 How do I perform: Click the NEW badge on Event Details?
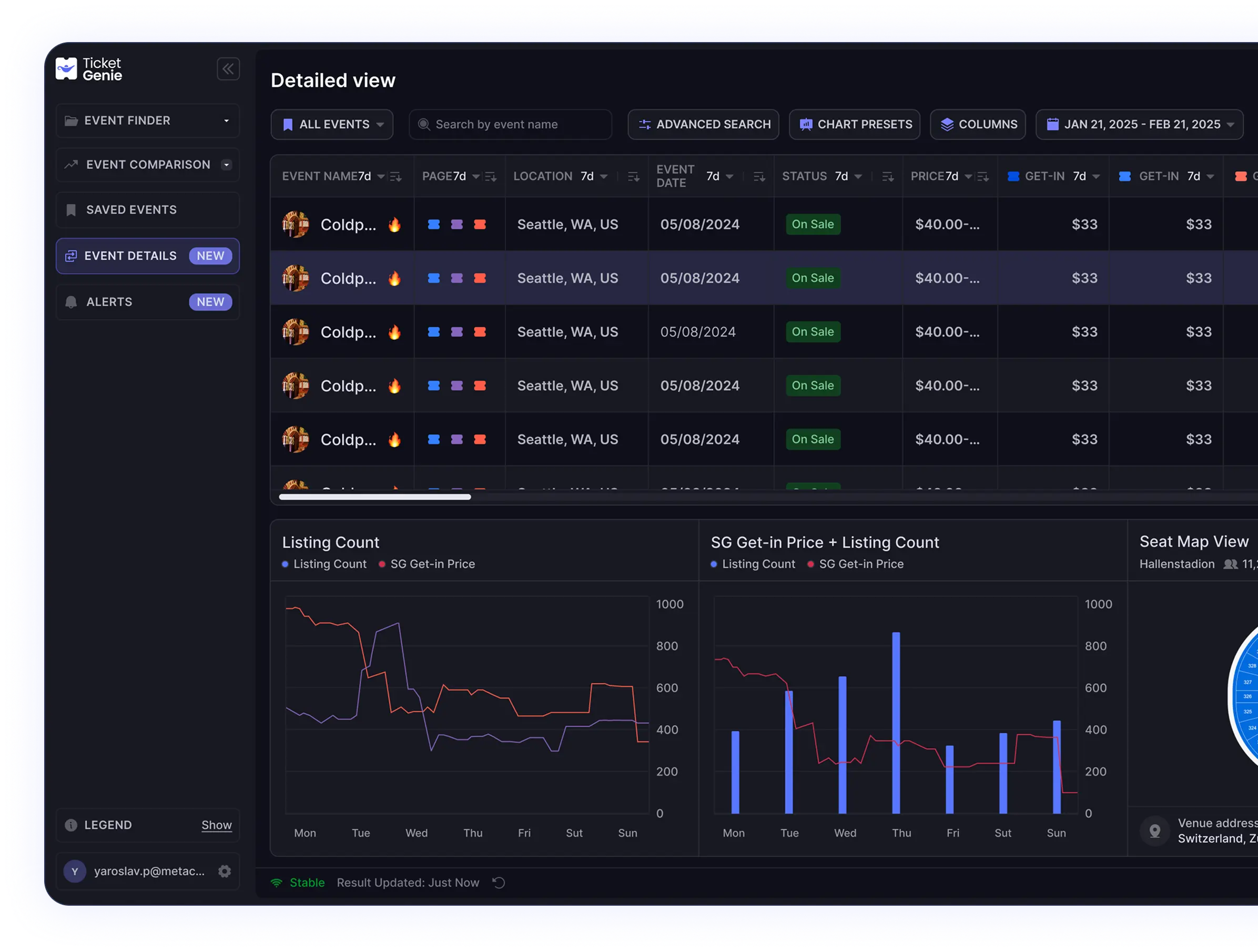click(210, 256)
